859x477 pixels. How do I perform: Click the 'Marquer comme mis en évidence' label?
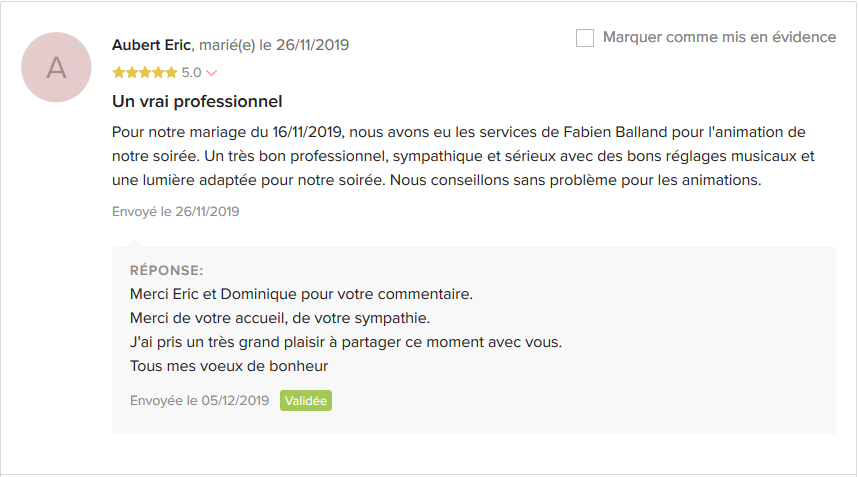click(x=719, y=37)
